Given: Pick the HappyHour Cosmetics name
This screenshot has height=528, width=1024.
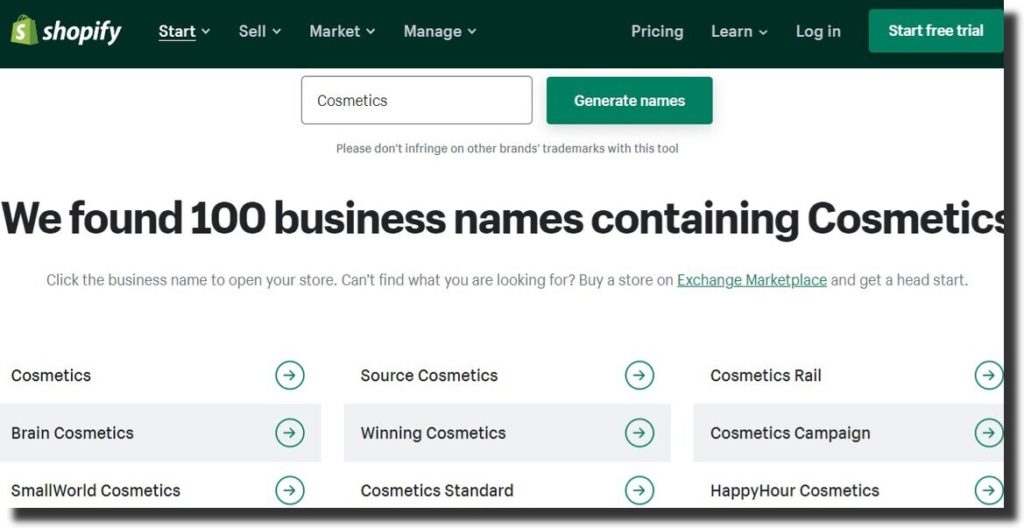Looking at the screenshot, I should [795, 490].
